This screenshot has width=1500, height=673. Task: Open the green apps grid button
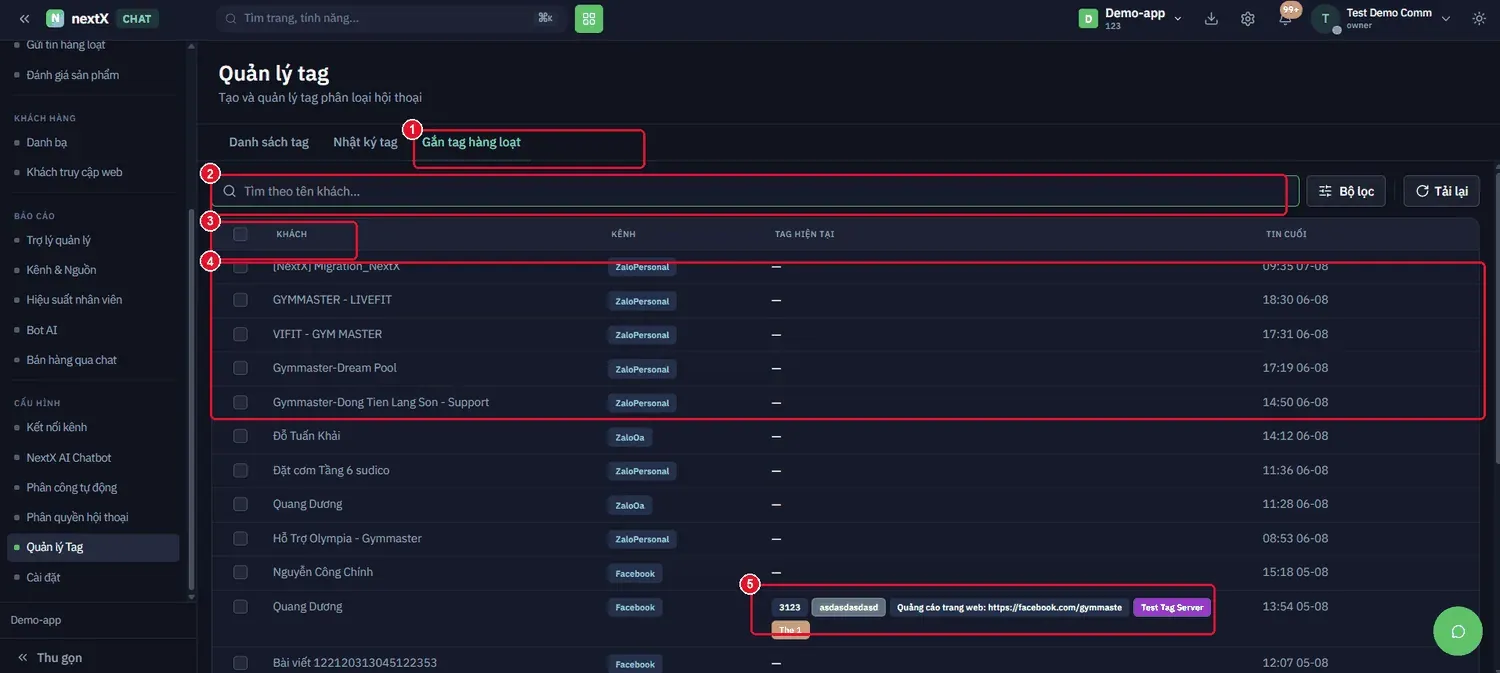click(x=589, y=18)
